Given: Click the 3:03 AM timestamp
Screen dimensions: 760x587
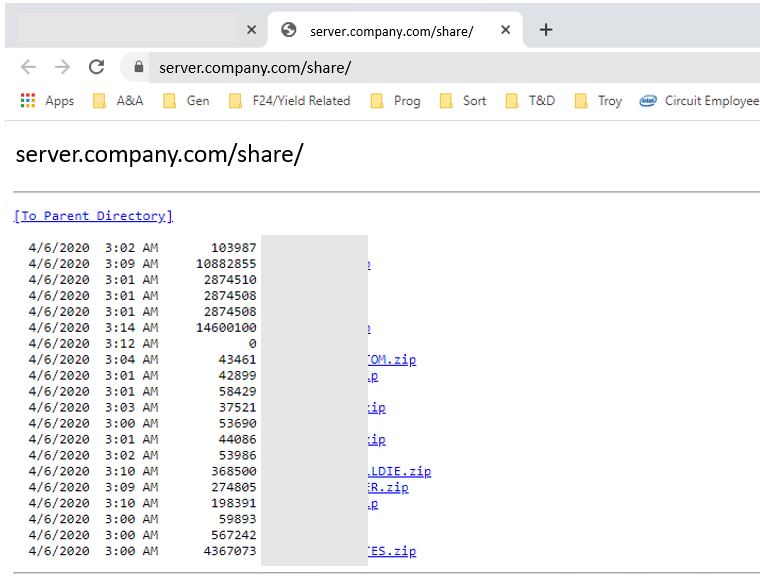Looking at the screenshot, I should click(132, 408).
